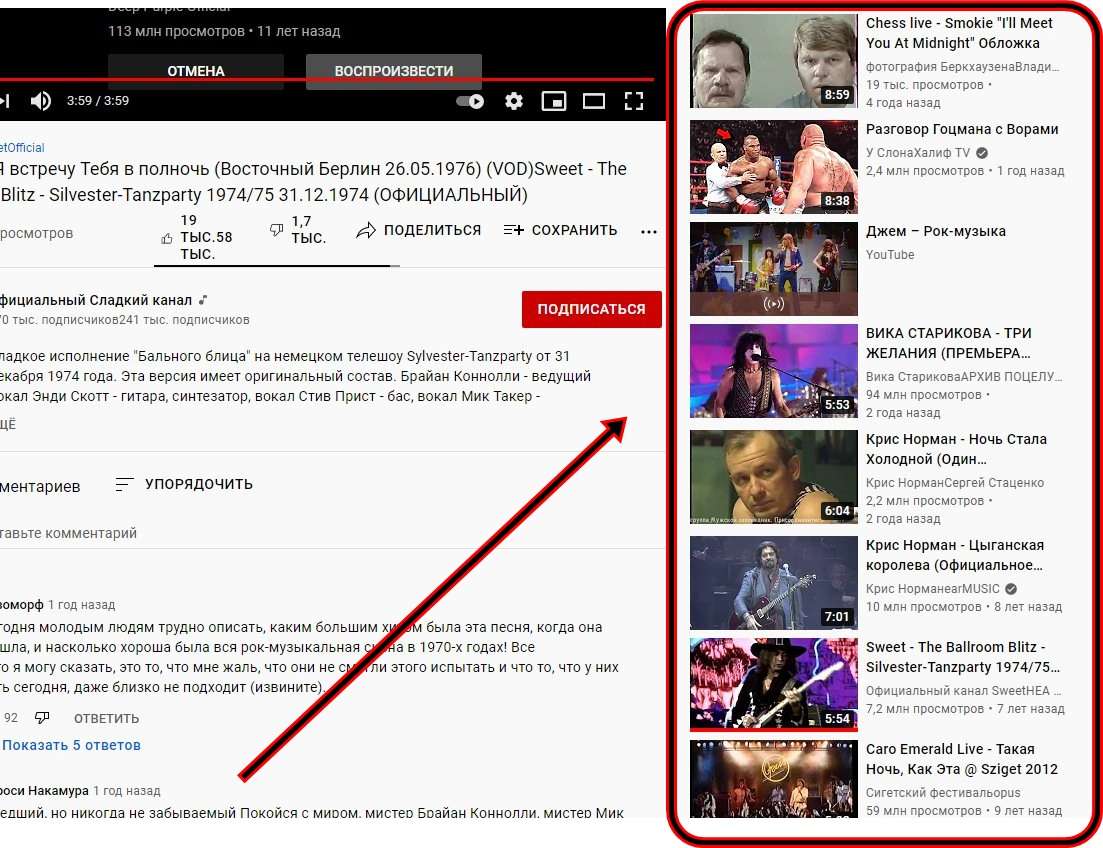The image size is (1103, 848).
Task: Open thumbnail with 7:01 duration
Action: (774, 583)
